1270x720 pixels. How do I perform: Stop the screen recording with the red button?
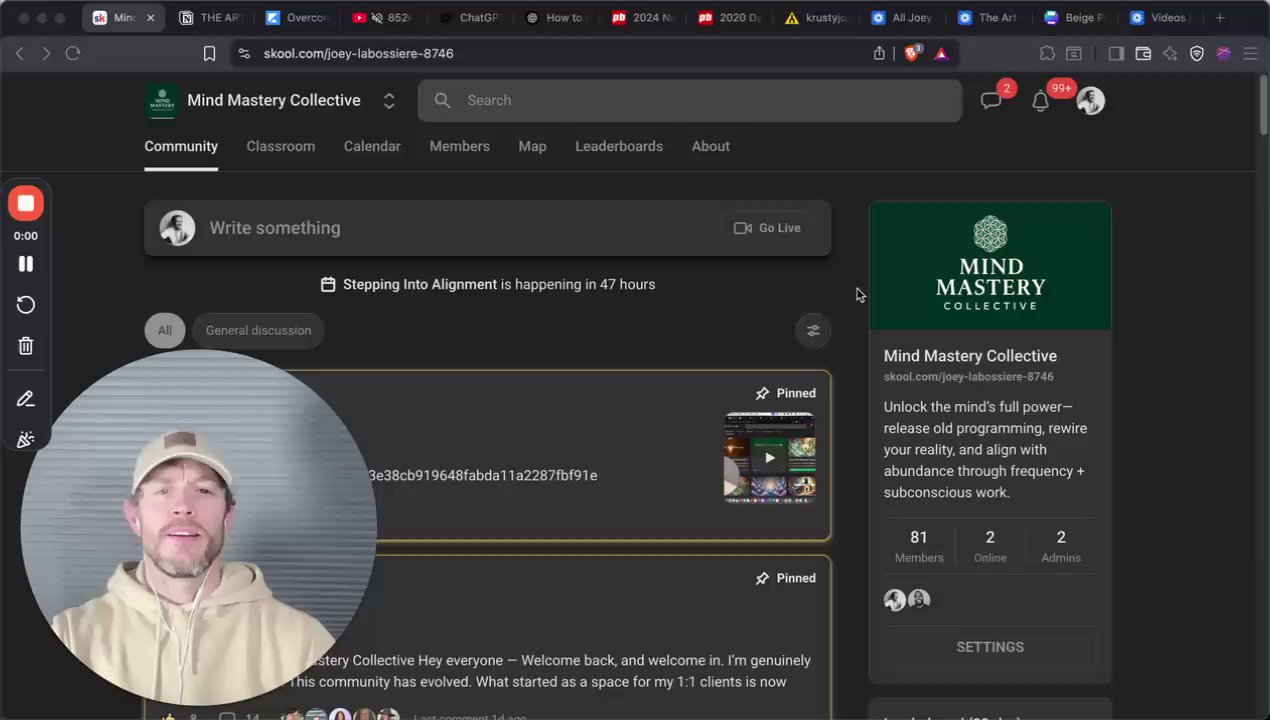pyautogui.click(x=26, y=204)
